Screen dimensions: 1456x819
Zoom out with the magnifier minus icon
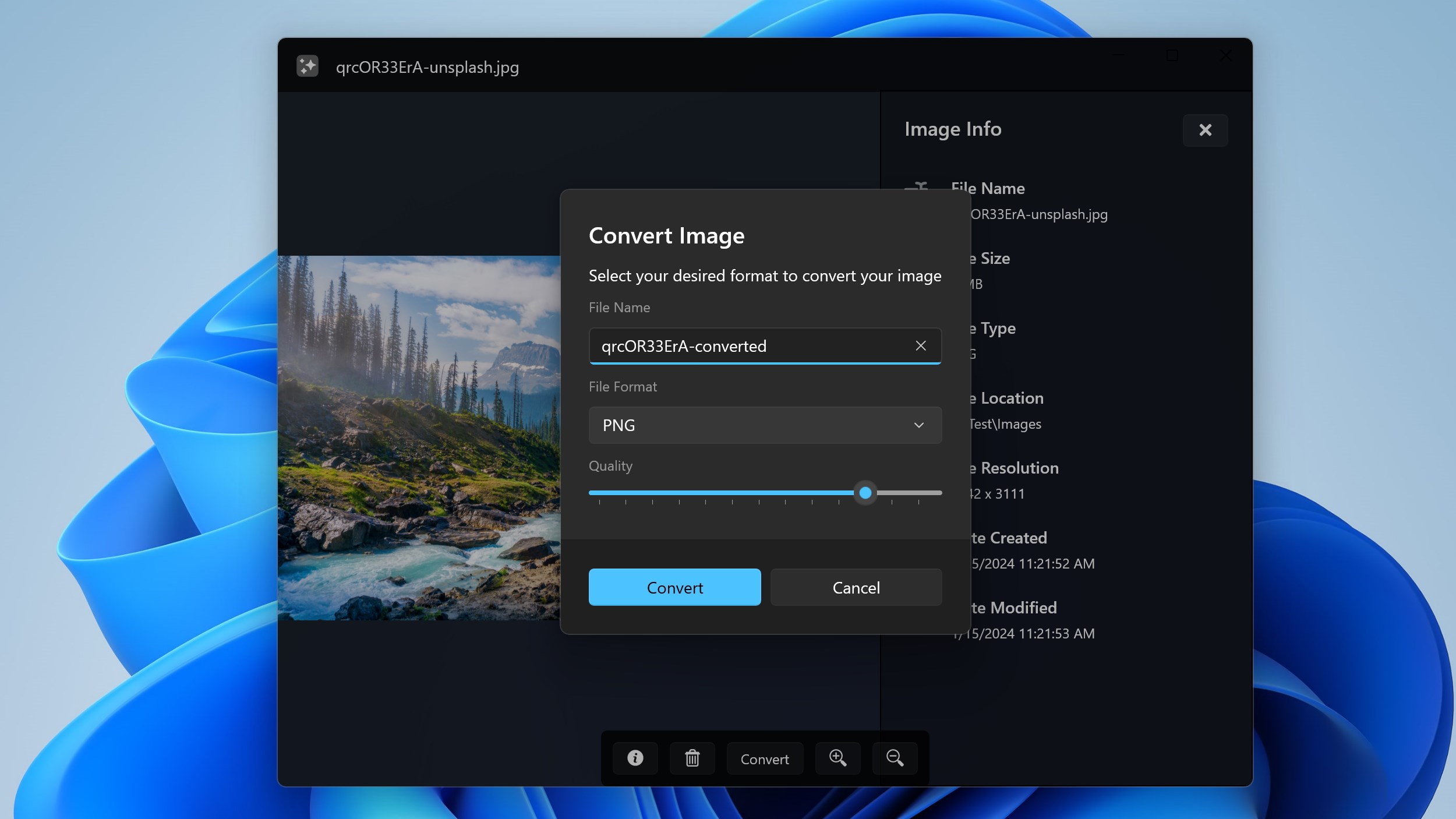[x=895, y=758]
